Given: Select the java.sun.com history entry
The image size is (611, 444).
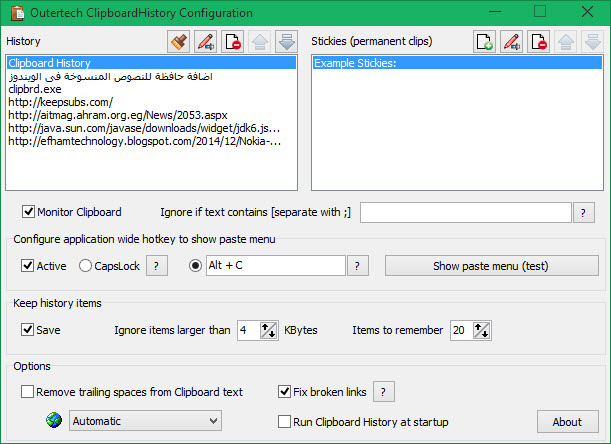Looking at the screenshot, I should [152, 128].
